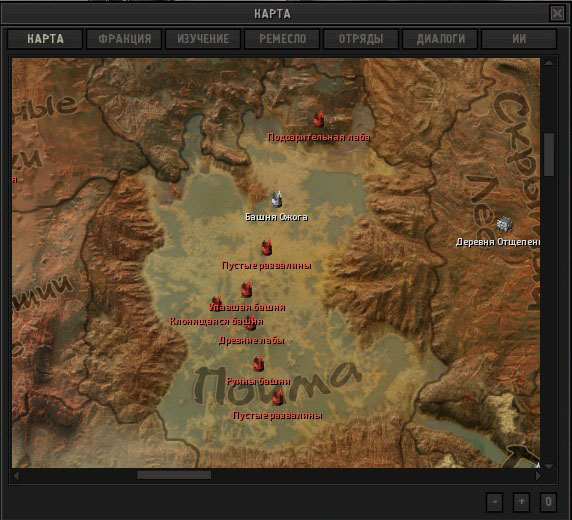
Task: Open the Франция tab
Action: pos(124,39)
